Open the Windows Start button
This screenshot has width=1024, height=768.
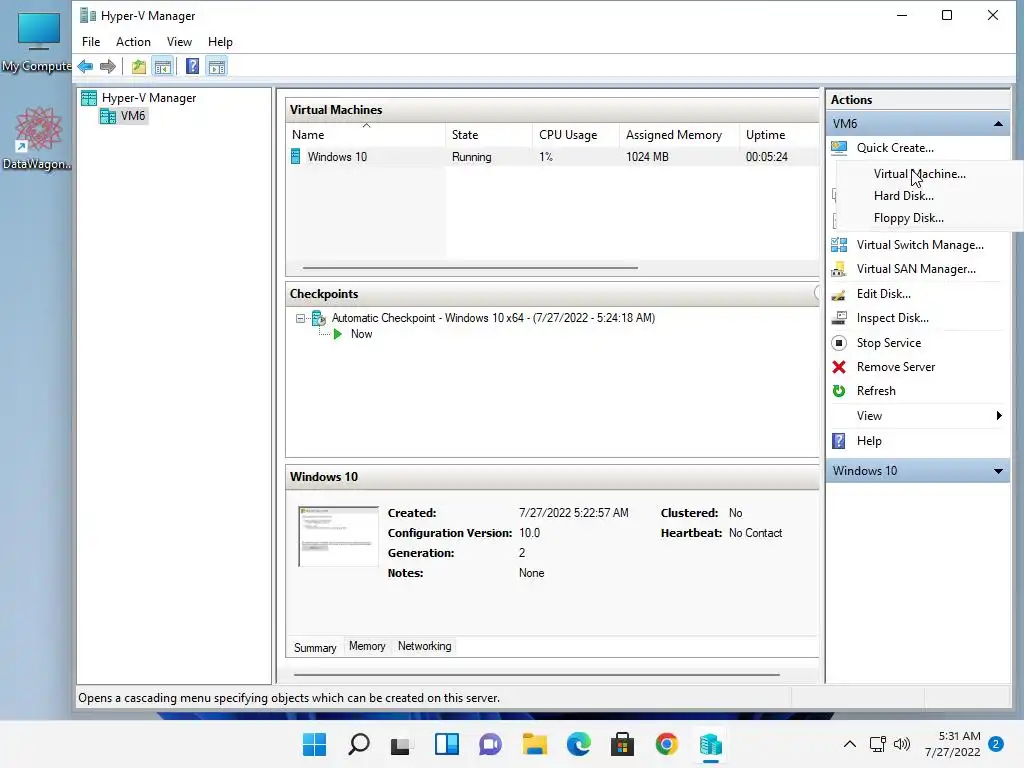click(x=314, y=744)
